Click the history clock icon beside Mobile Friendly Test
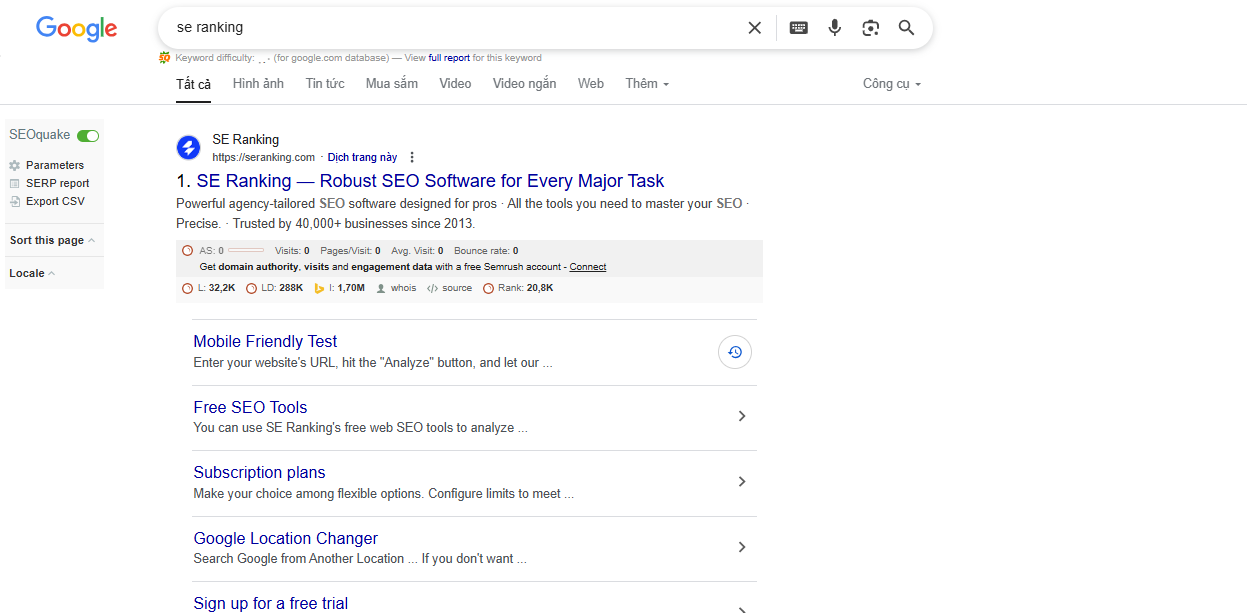The width and height of the screenshot is (1247, 613). (x=735, y=352)
